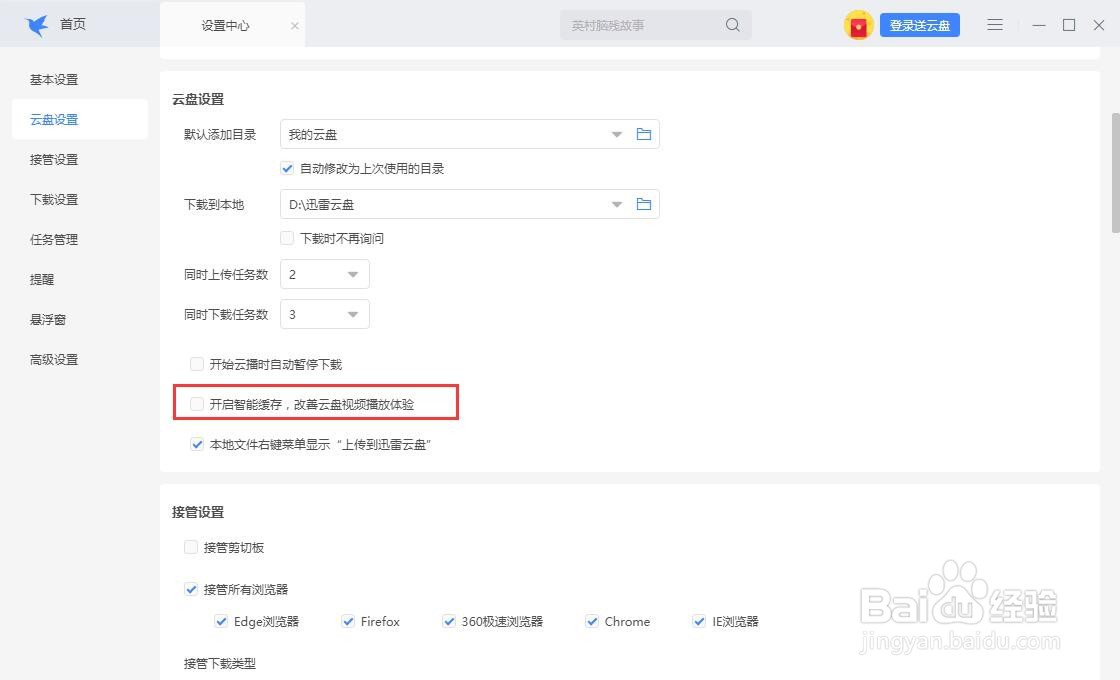Browse folder for 下载到本地
The image size is (1120, 680).
tap(644, 204)
